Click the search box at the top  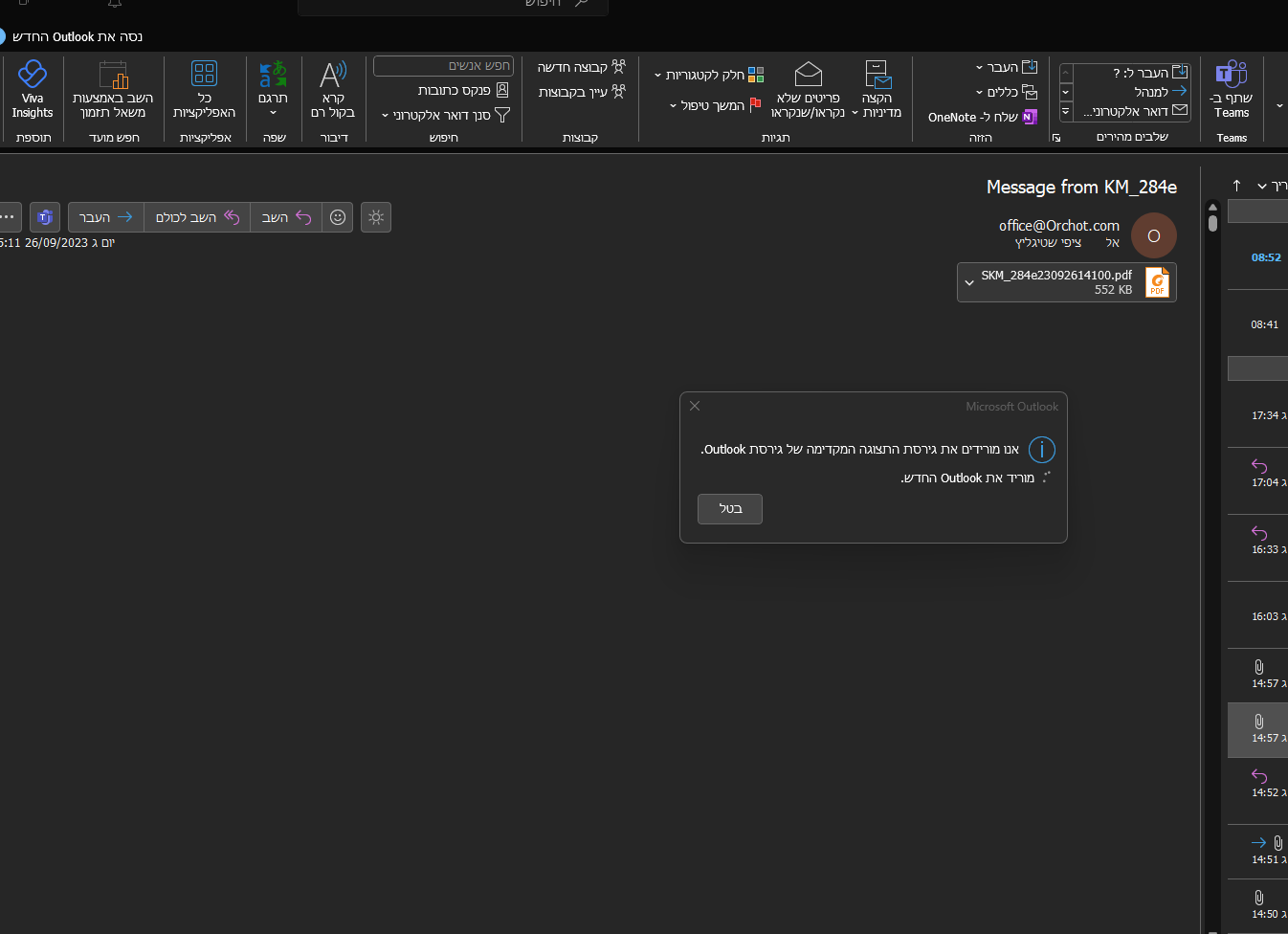(453, 6)
